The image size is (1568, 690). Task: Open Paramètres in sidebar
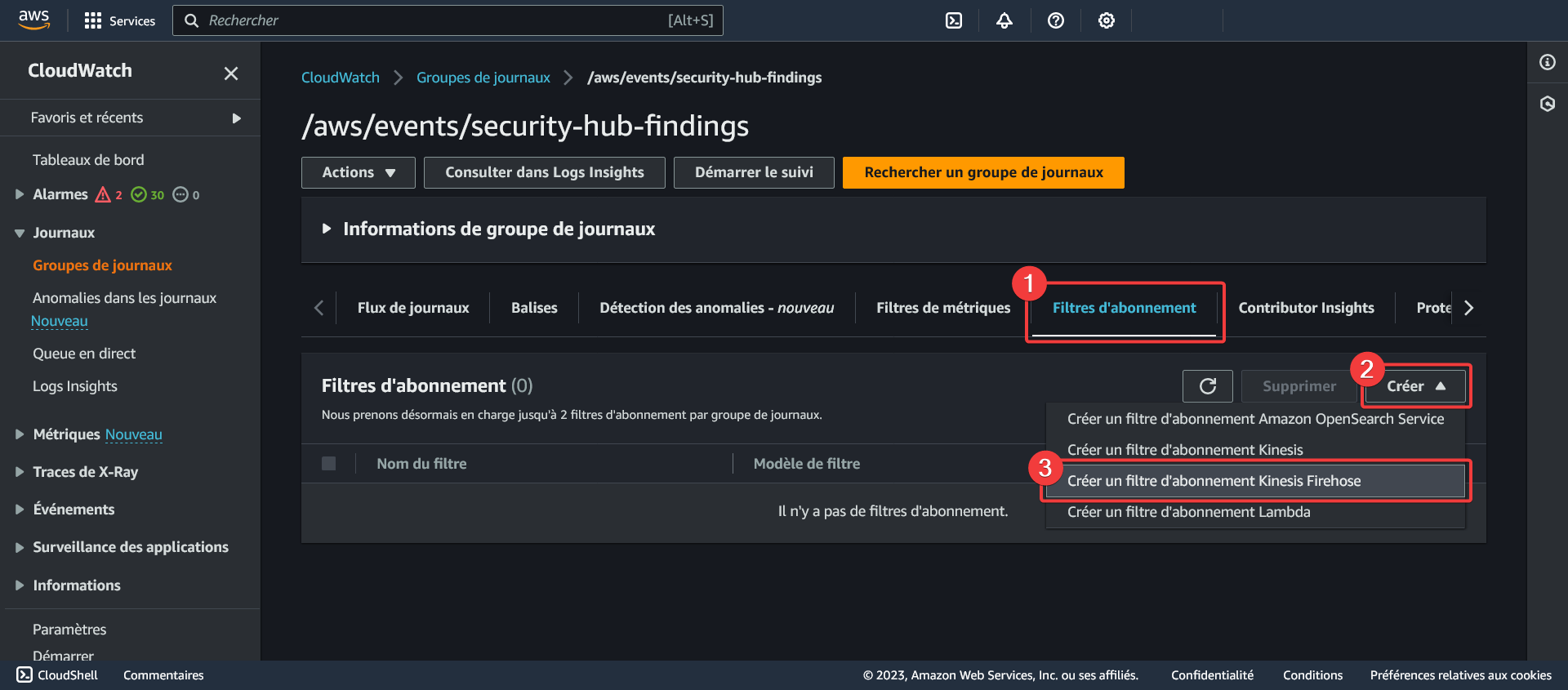click(x=69, y=630)
